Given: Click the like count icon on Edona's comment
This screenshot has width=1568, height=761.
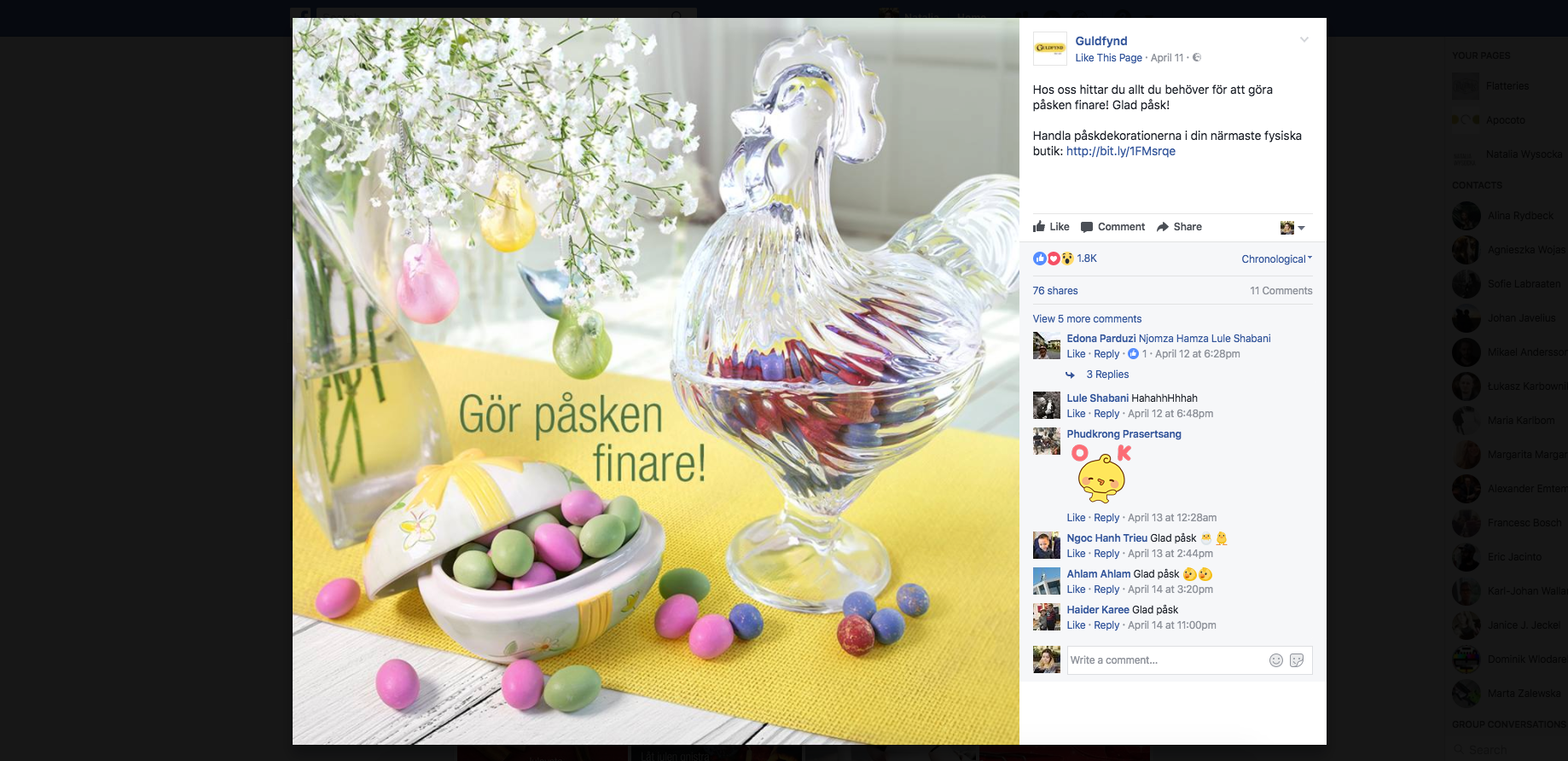Looking at the screenshot, I should (x=1133, y=354).
